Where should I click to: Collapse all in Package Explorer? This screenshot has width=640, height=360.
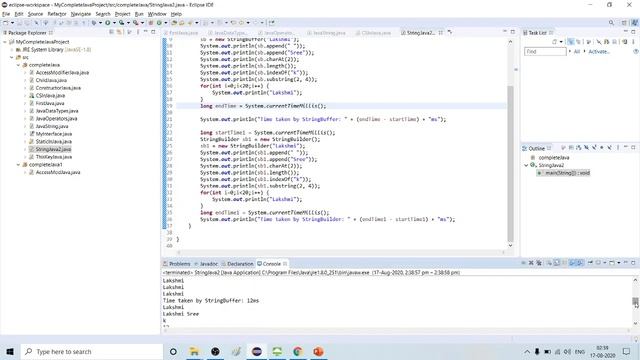111,32
